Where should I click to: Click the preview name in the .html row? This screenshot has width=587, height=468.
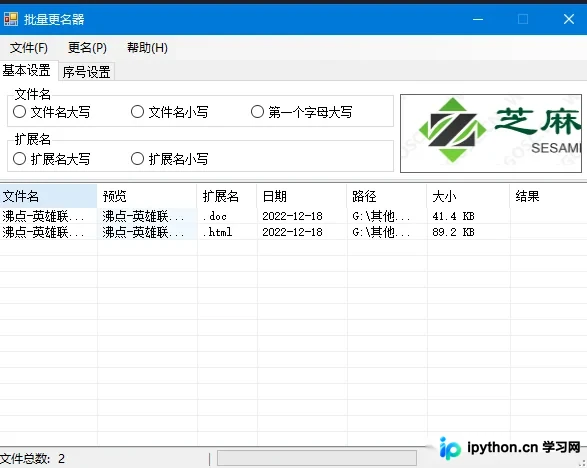point(143,232)
